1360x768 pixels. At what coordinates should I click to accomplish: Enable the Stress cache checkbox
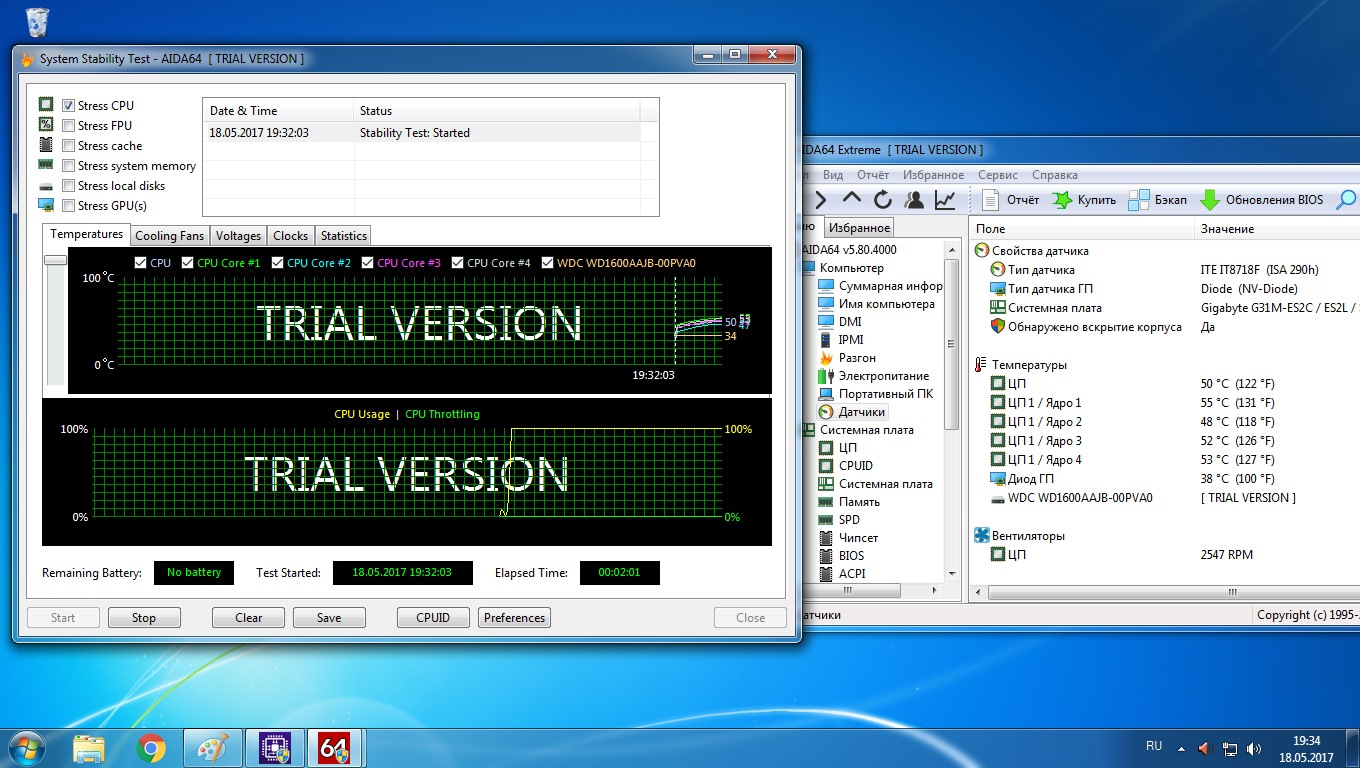click(69, 146)
